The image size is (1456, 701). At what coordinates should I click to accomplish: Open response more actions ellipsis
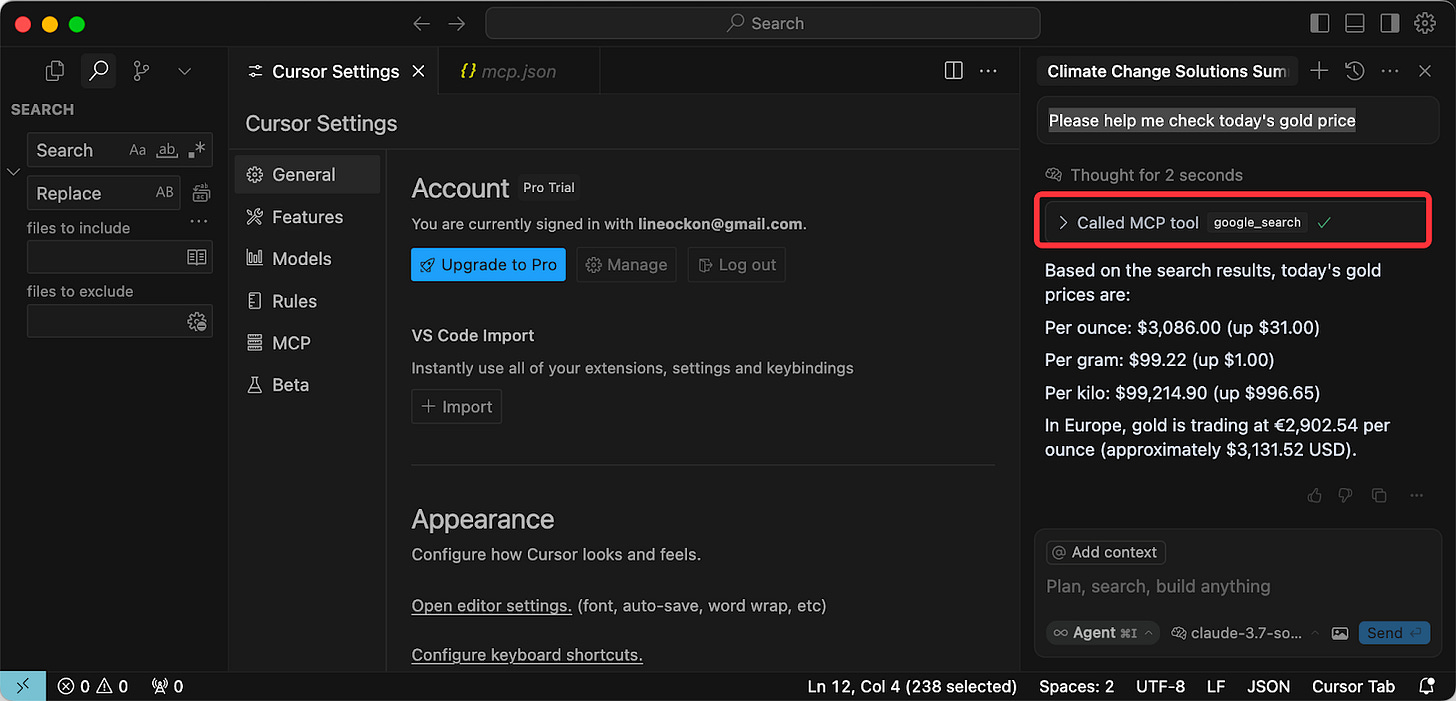point(1416,495)
